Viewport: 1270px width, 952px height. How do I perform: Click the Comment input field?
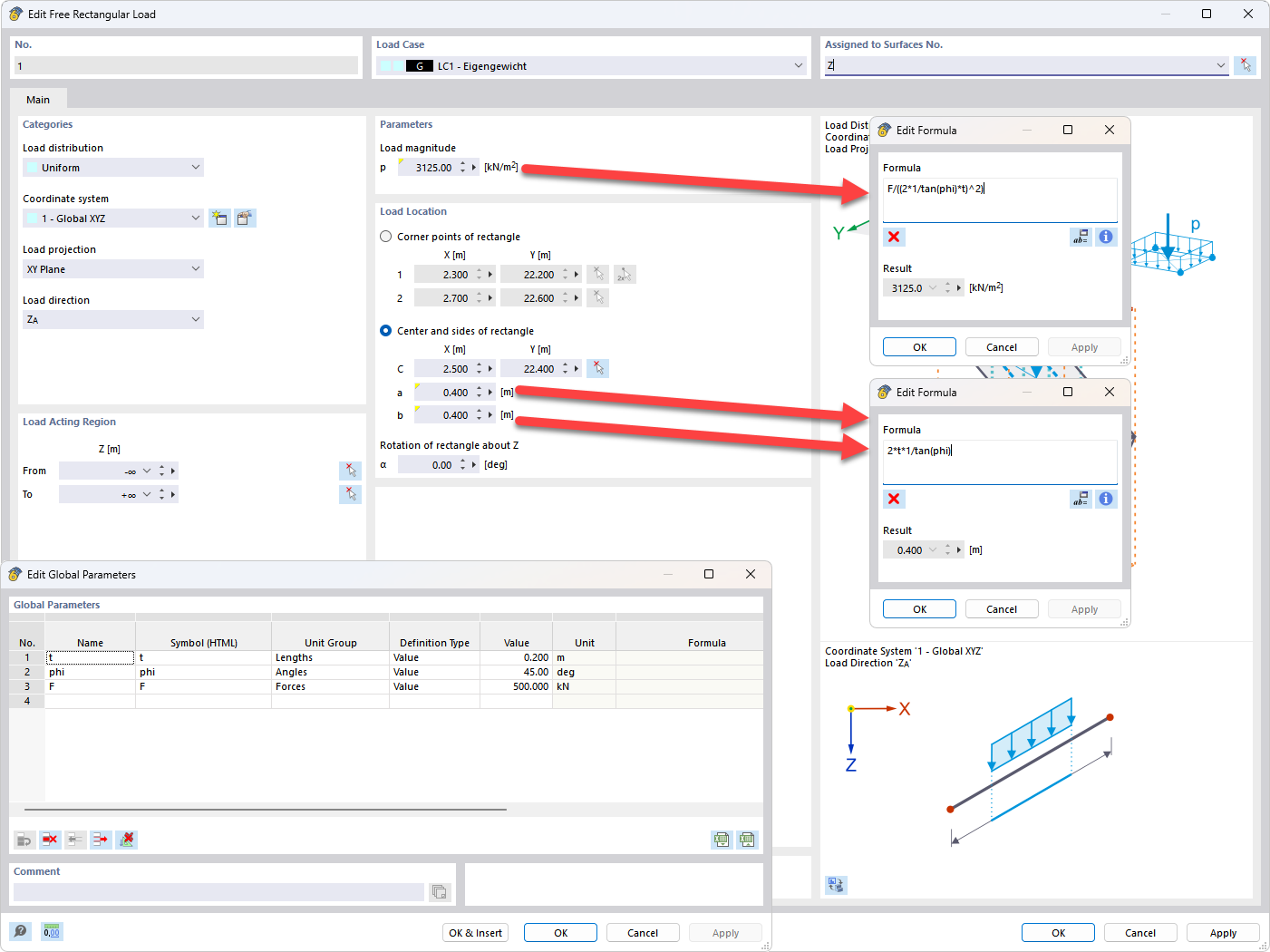click(x=218, y=892)
